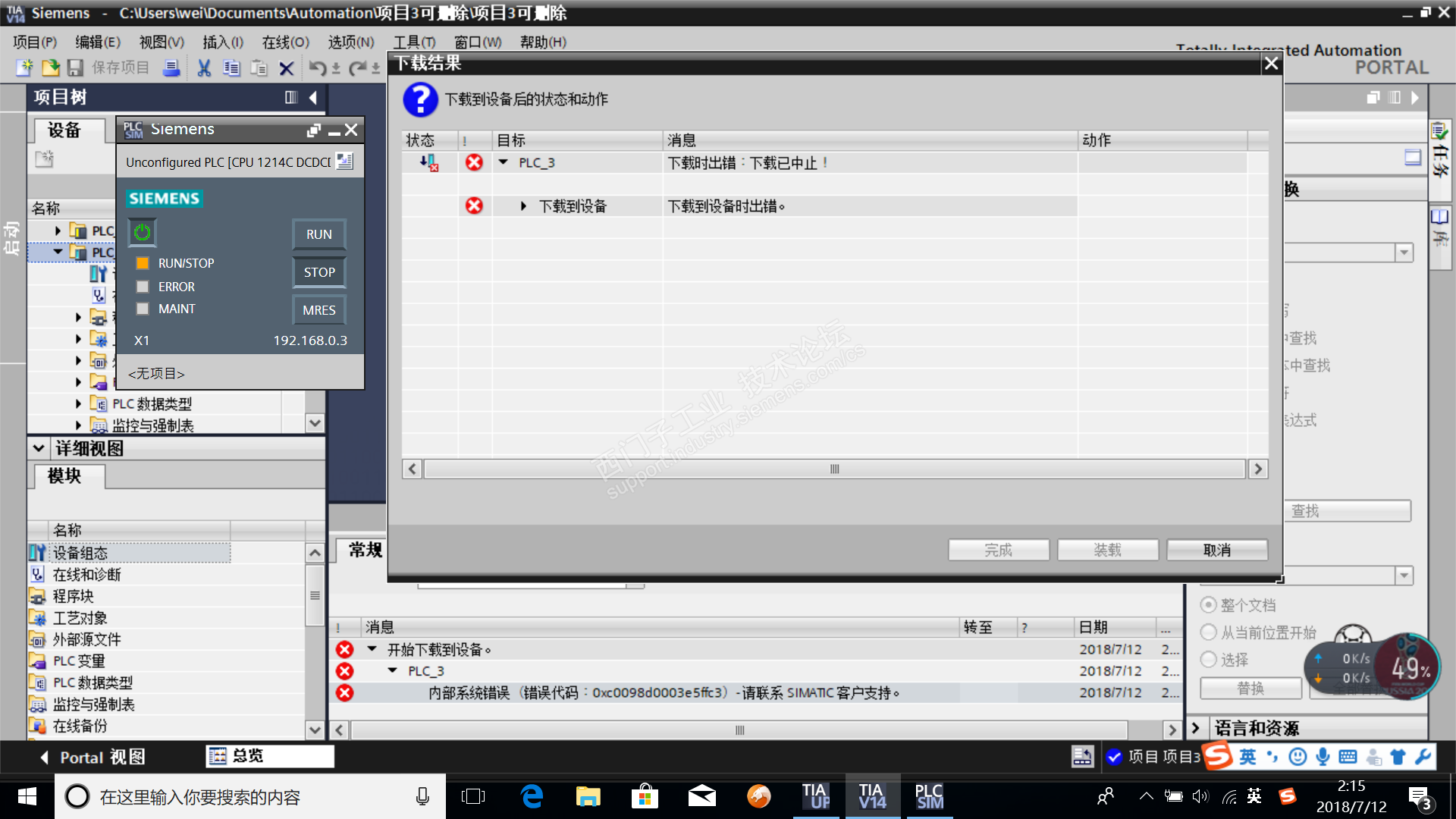Viewport: 1456px width, 819px height.
Task: Open the PLCSIM app in taskbar
Action: pyautogui.click(x=929, y=796)
